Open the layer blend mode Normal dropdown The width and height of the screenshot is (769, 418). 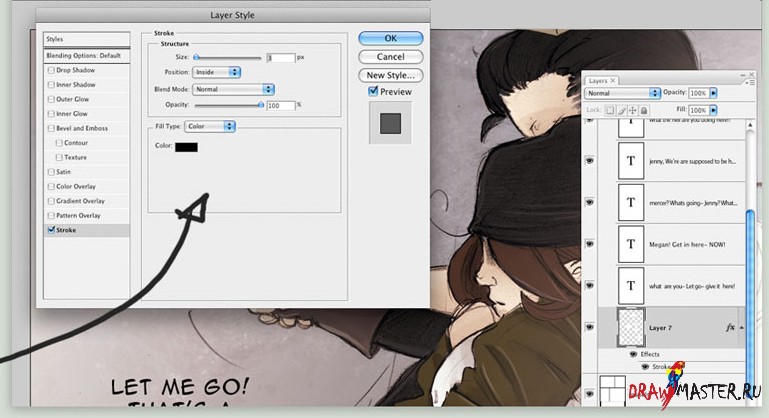(622, 93)
